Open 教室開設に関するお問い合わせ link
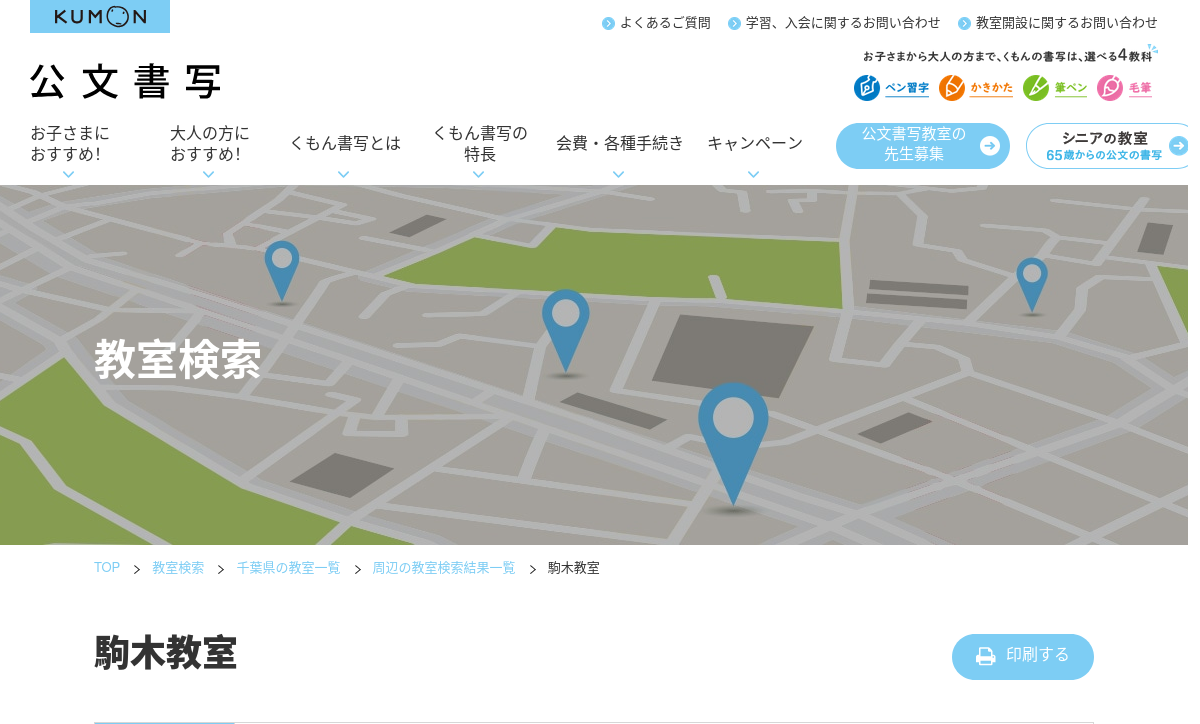 (x=1067, y=23)
